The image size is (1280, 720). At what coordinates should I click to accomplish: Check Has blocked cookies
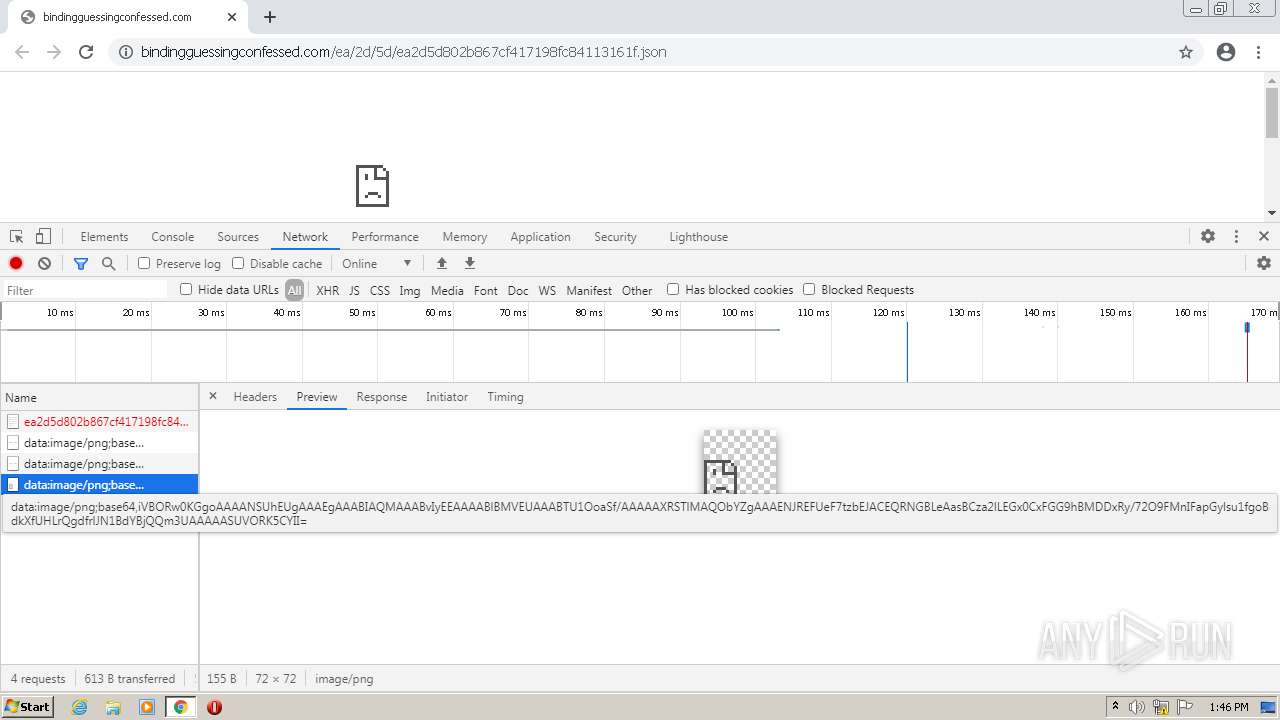tap(673, 289)
